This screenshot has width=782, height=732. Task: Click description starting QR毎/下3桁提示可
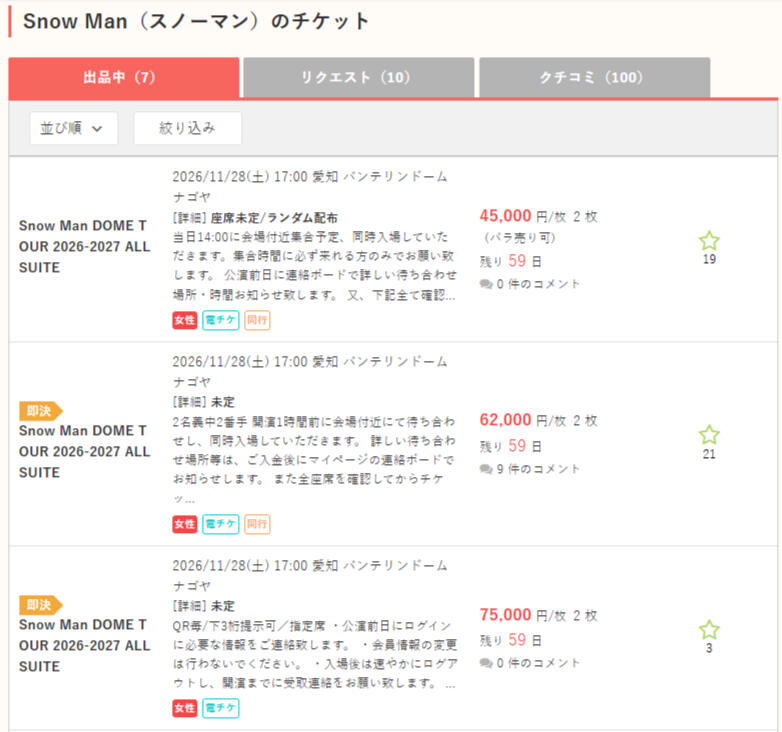tap(314, 654)
